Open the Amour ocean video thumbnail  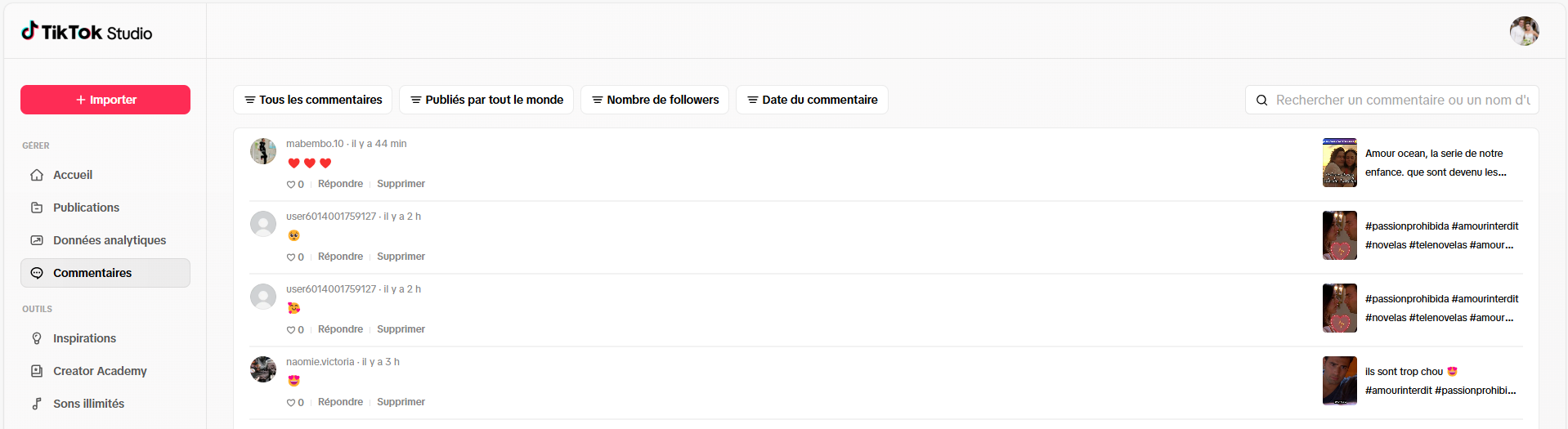click(1340, 163)
